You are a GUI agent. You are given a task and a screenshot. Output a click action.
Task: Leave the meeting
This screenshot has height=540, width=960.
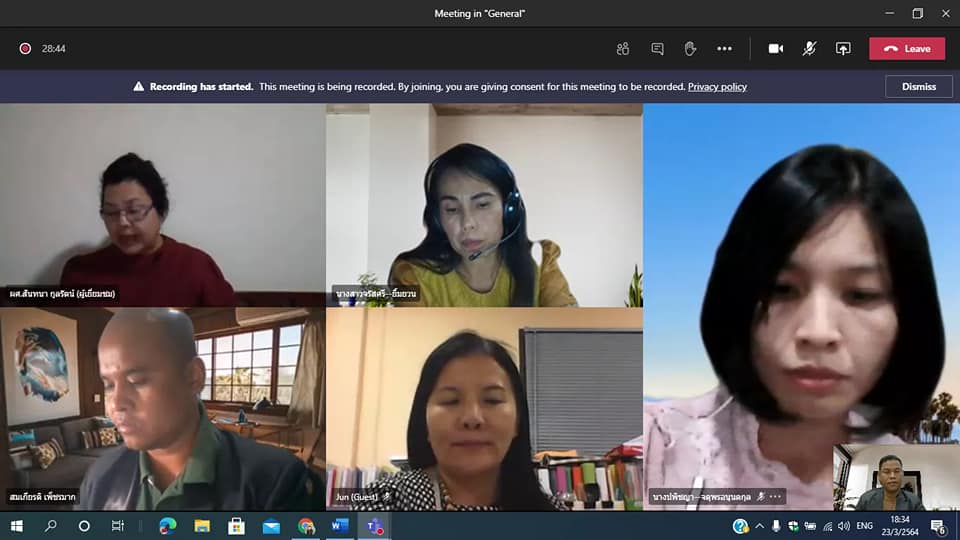tap(906, 48)
